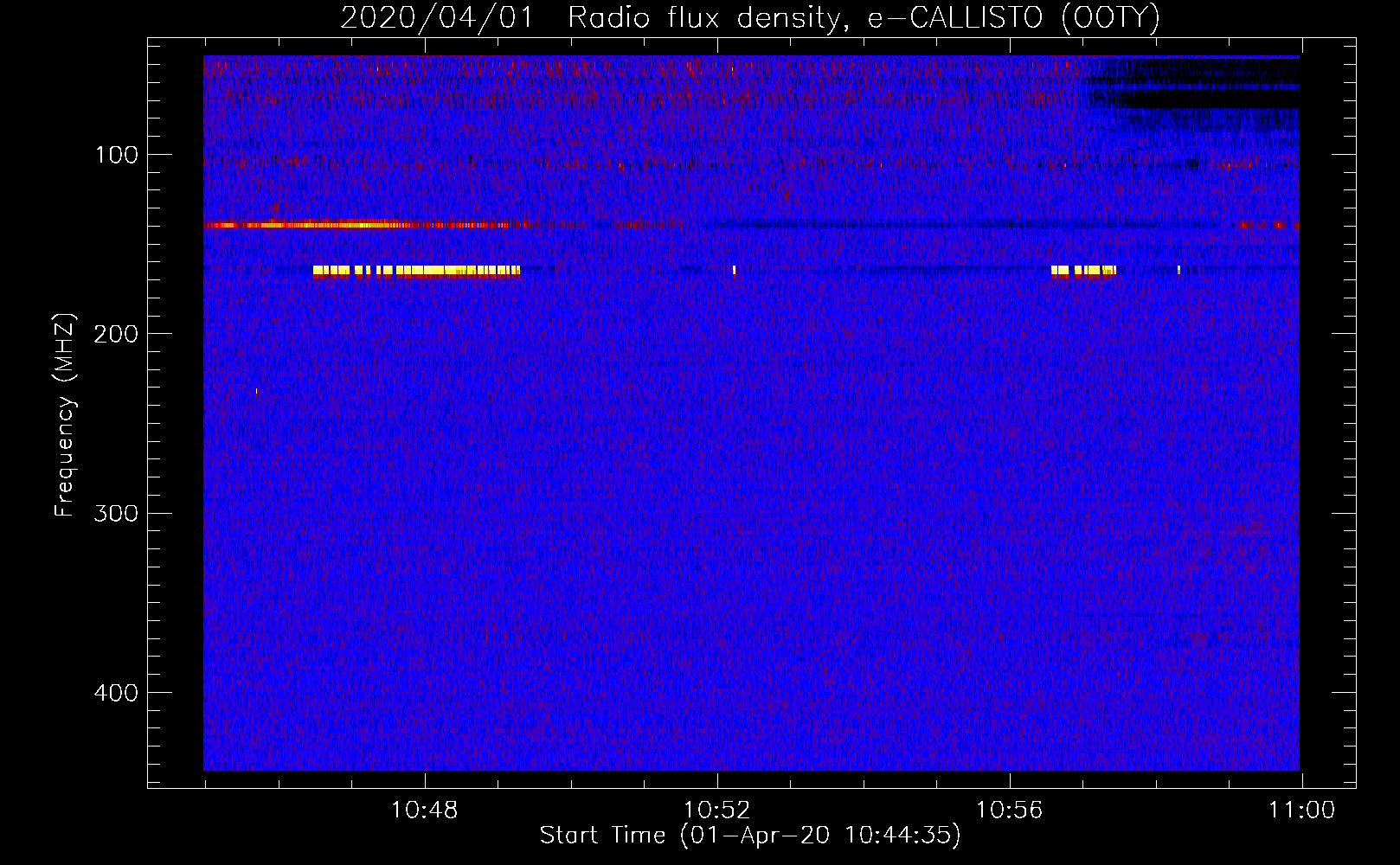Viewport: 1400px width, 865px height.
Task: Click the 'Start Time (01-Apr-20 10:44:35)' label
Action: [x=750, y=835]
